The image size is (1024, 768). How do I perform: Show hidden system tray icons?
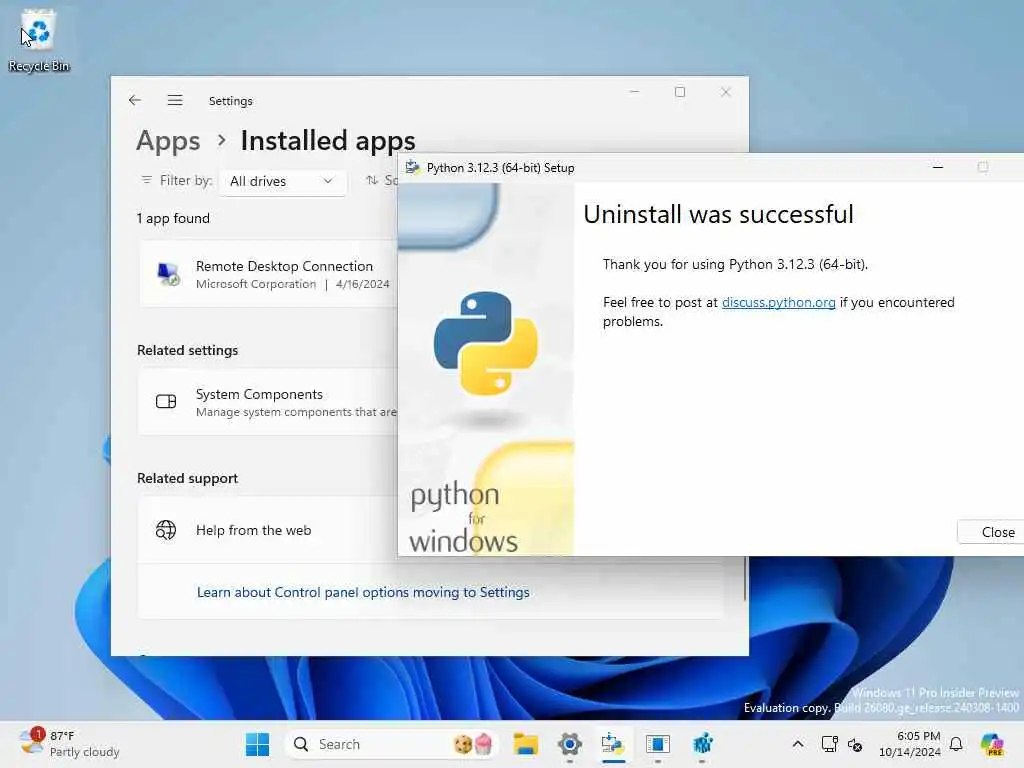(798, 744)
